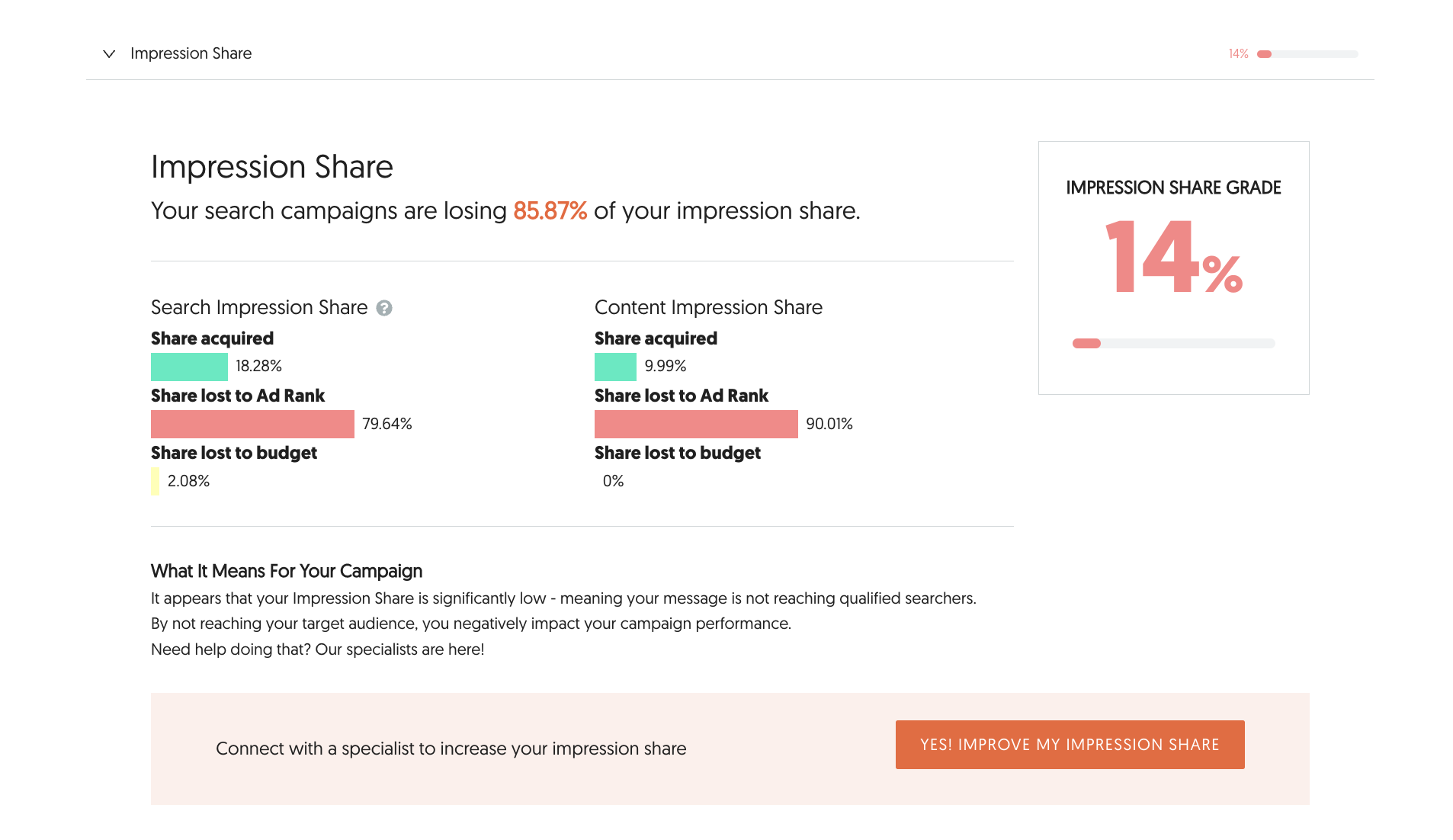Click the yellow Search lost to budget bar
1453x840 pixels.
156,481
